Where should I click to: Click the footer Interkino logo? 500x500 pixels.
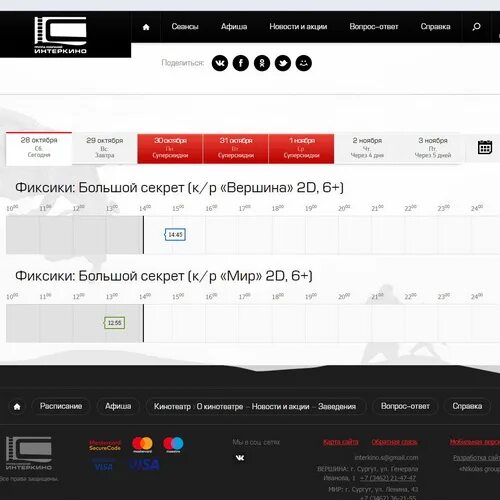pyautogui.click(x=29, y=453)
